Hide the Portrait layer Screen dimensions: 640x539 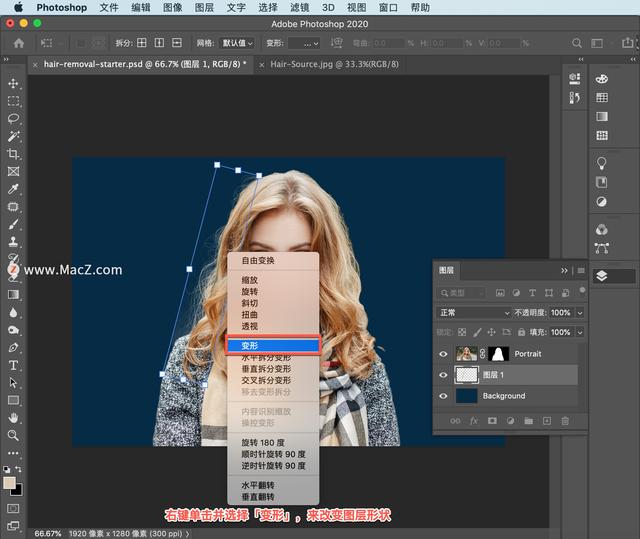tap(445, 354)
